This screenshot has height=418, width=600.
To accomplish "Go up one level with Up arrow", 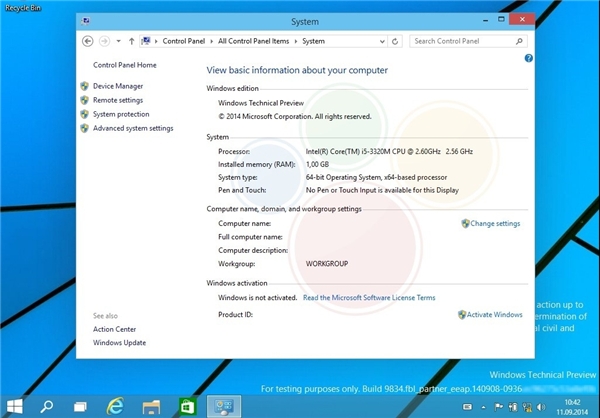I will click(132, 41).
